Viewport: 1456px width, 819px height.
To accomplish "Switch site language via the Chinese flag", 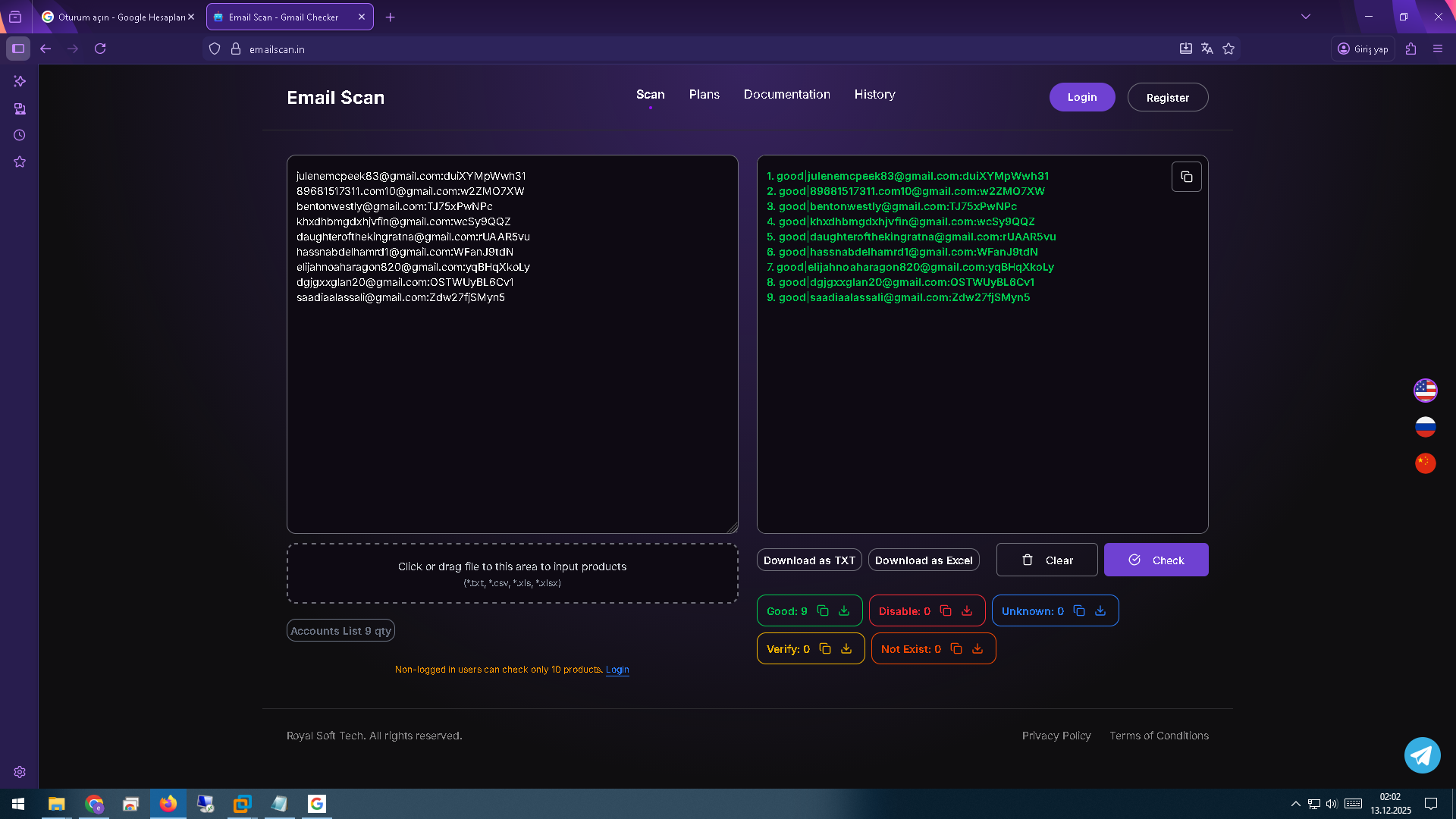I will pos(1426,463).
